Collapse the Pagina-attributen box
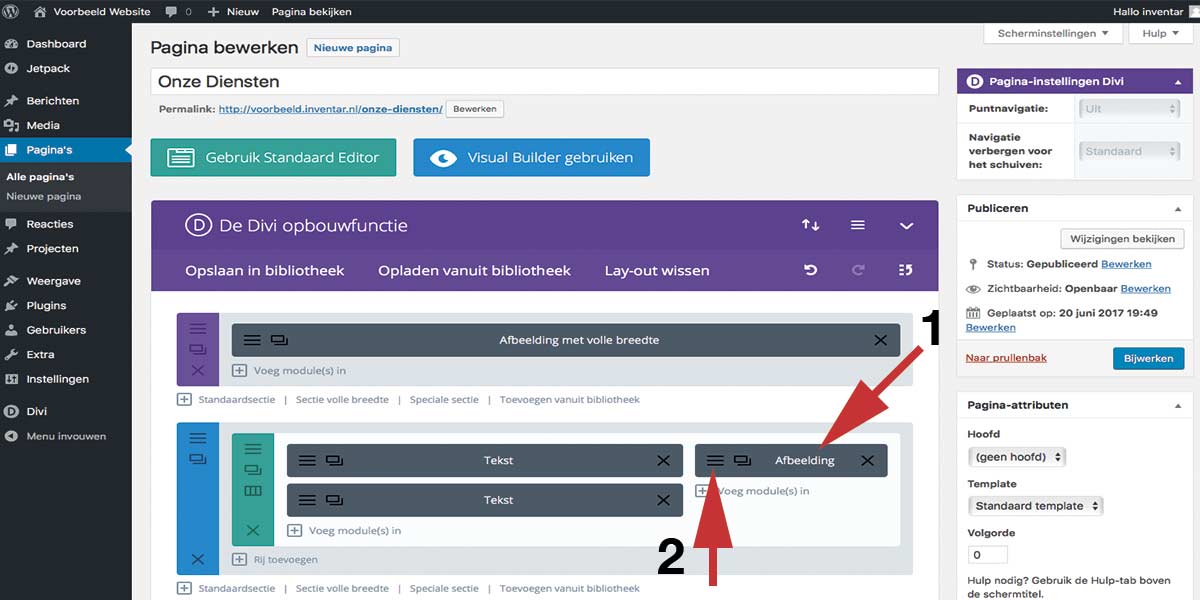Image resolution: width=1200 pixels, height=600 pixels. pyautogui.click(x=1177, y=405)
